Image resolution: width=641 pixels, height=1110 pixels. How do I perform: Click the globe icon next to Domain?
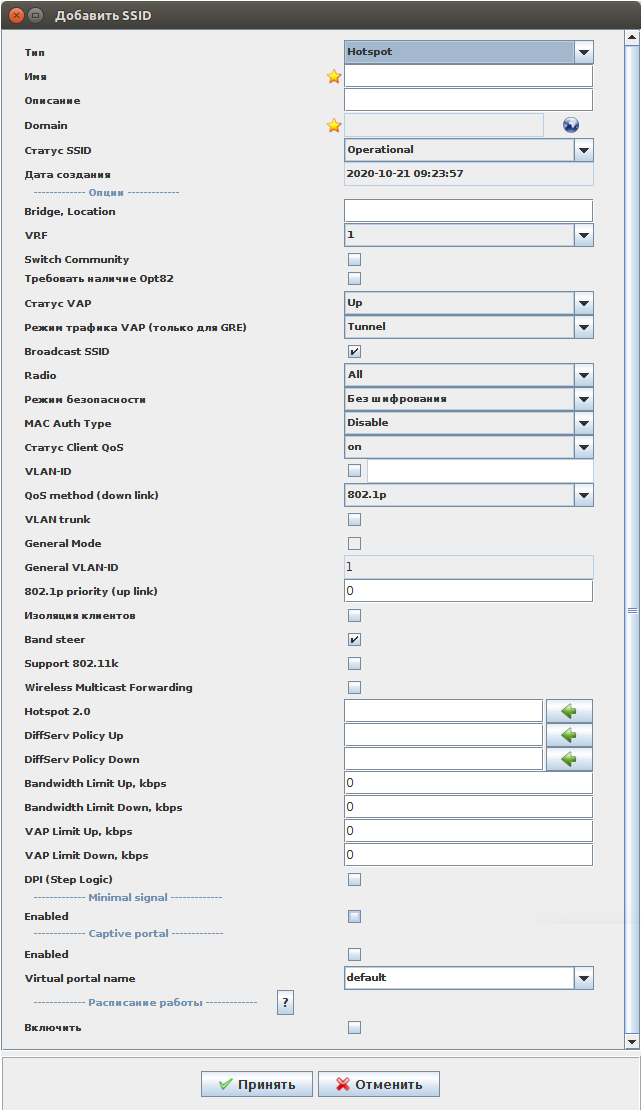(x=571, y=125)
